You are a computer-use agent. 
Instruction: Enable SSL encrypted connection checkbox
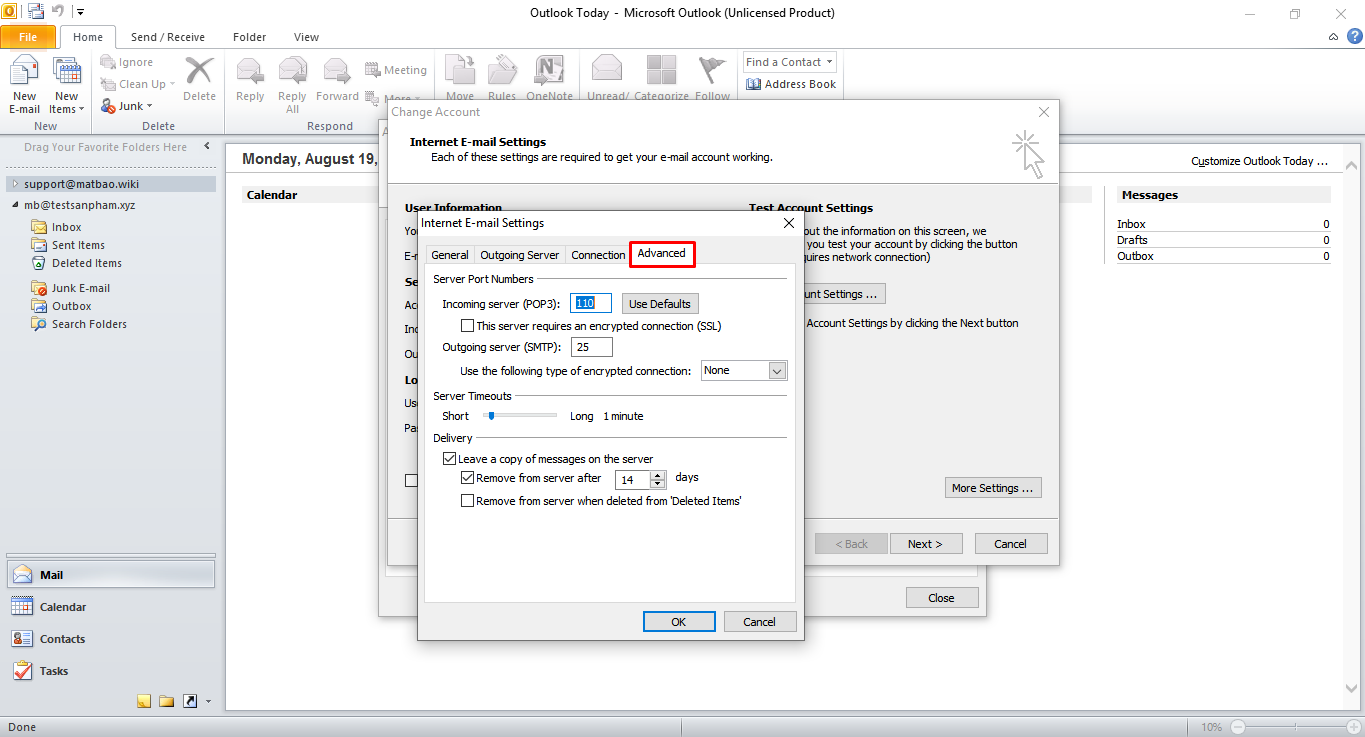point(467,326)
